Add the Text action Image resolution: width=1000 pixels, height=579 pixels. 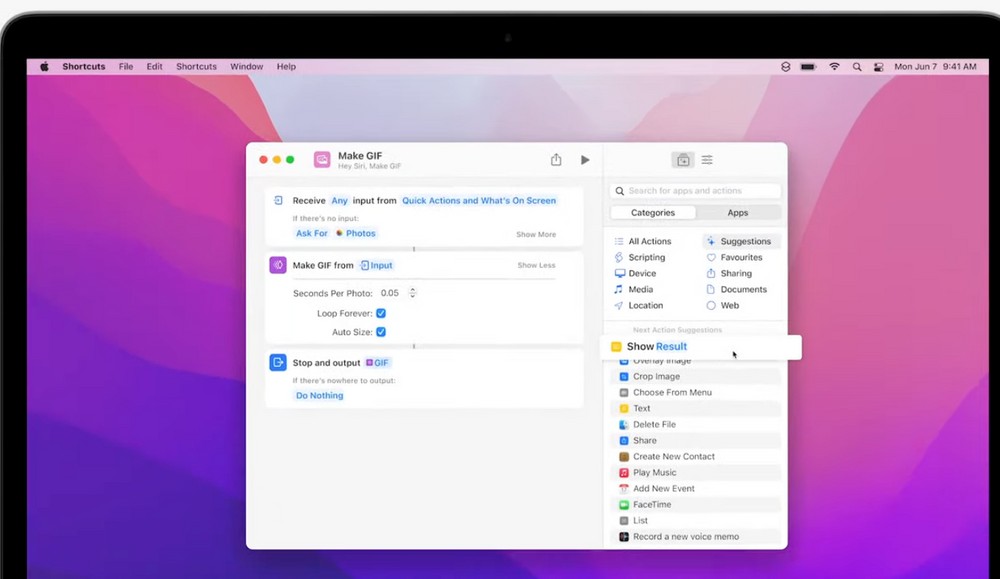point(695,408)
